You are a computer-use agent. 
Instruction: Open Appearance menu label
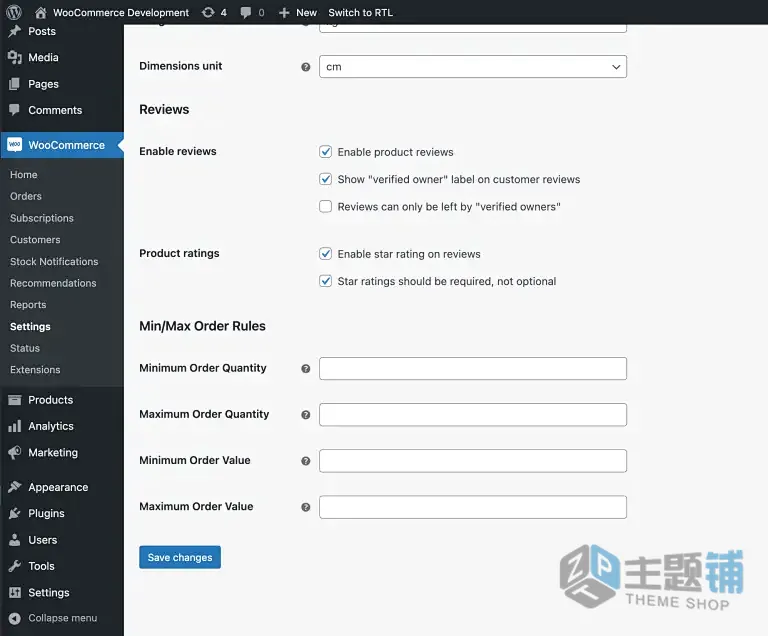click(58, 487)
